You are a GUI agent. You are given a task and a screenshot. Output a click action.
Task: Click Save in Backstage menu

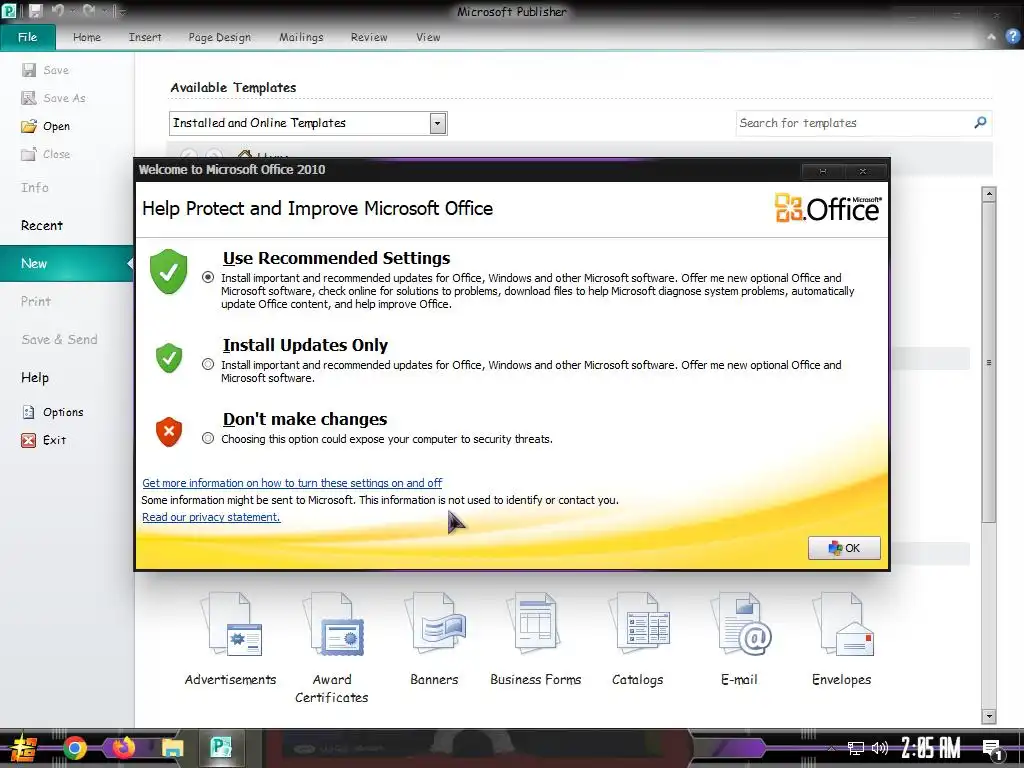tap(46, 70)
